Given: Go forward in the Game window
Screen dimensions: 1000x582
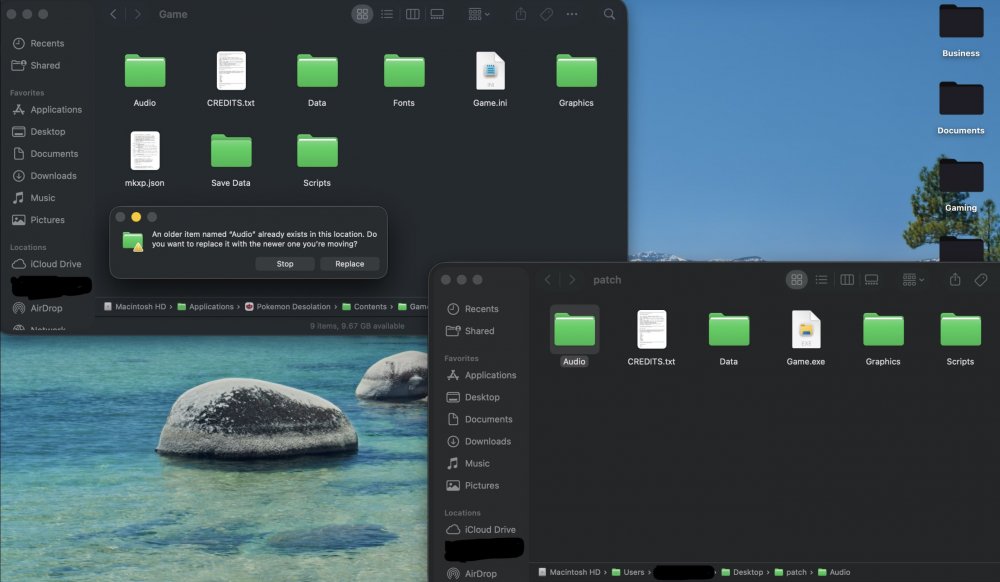Looking at the screenshot, I should point(137,14).
